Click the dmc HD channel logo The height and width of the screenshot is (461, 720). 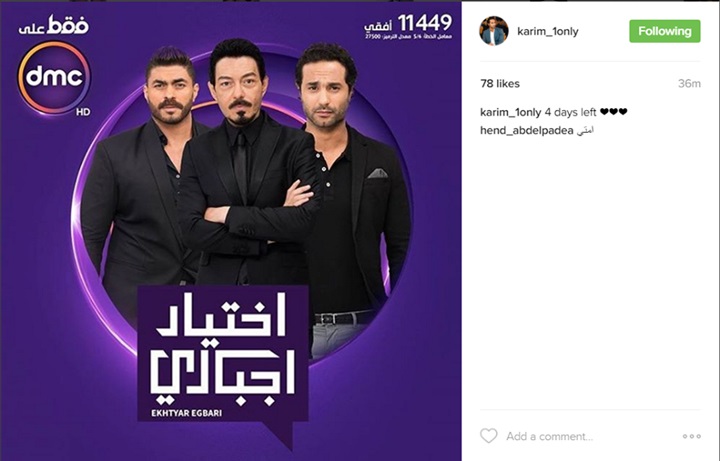[x=55, y=79]
